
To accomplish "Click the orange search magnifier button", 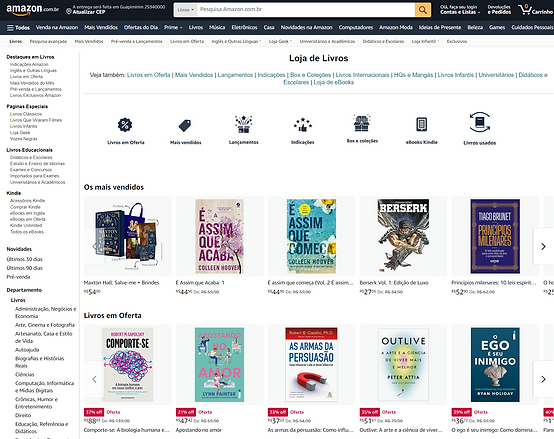I will [423, 10].
